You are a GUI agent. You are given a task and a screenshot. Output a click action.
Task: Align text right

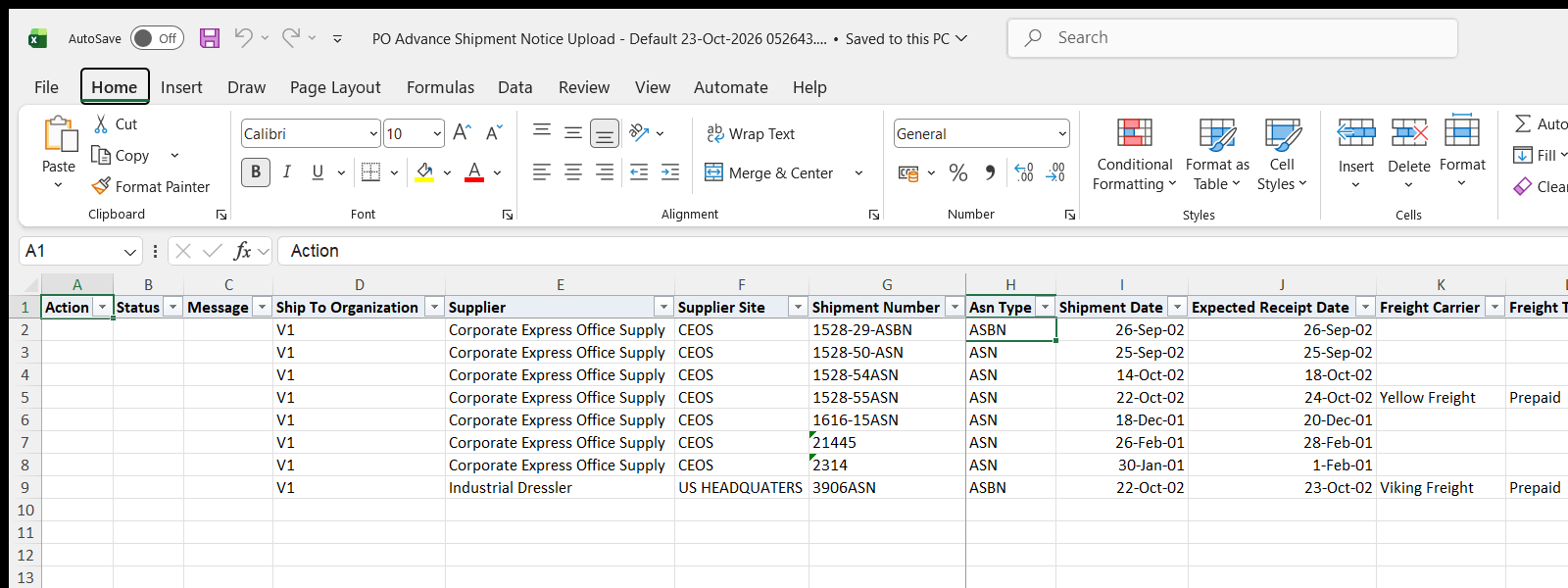pyautogui.click(x=605, y=172)
